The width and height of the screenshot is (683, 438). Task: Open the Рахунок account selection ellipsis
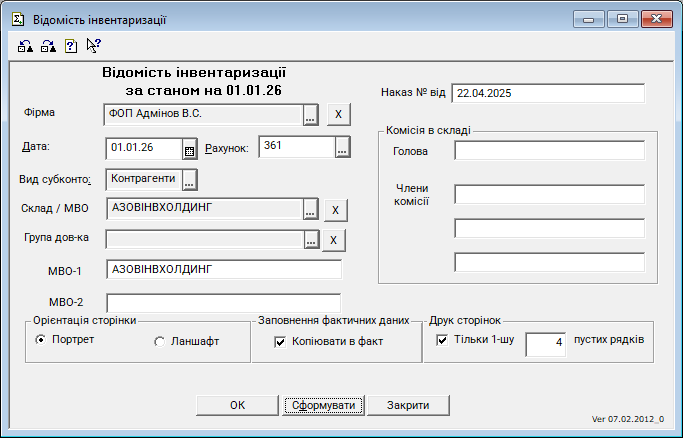(x=342, y=148)
